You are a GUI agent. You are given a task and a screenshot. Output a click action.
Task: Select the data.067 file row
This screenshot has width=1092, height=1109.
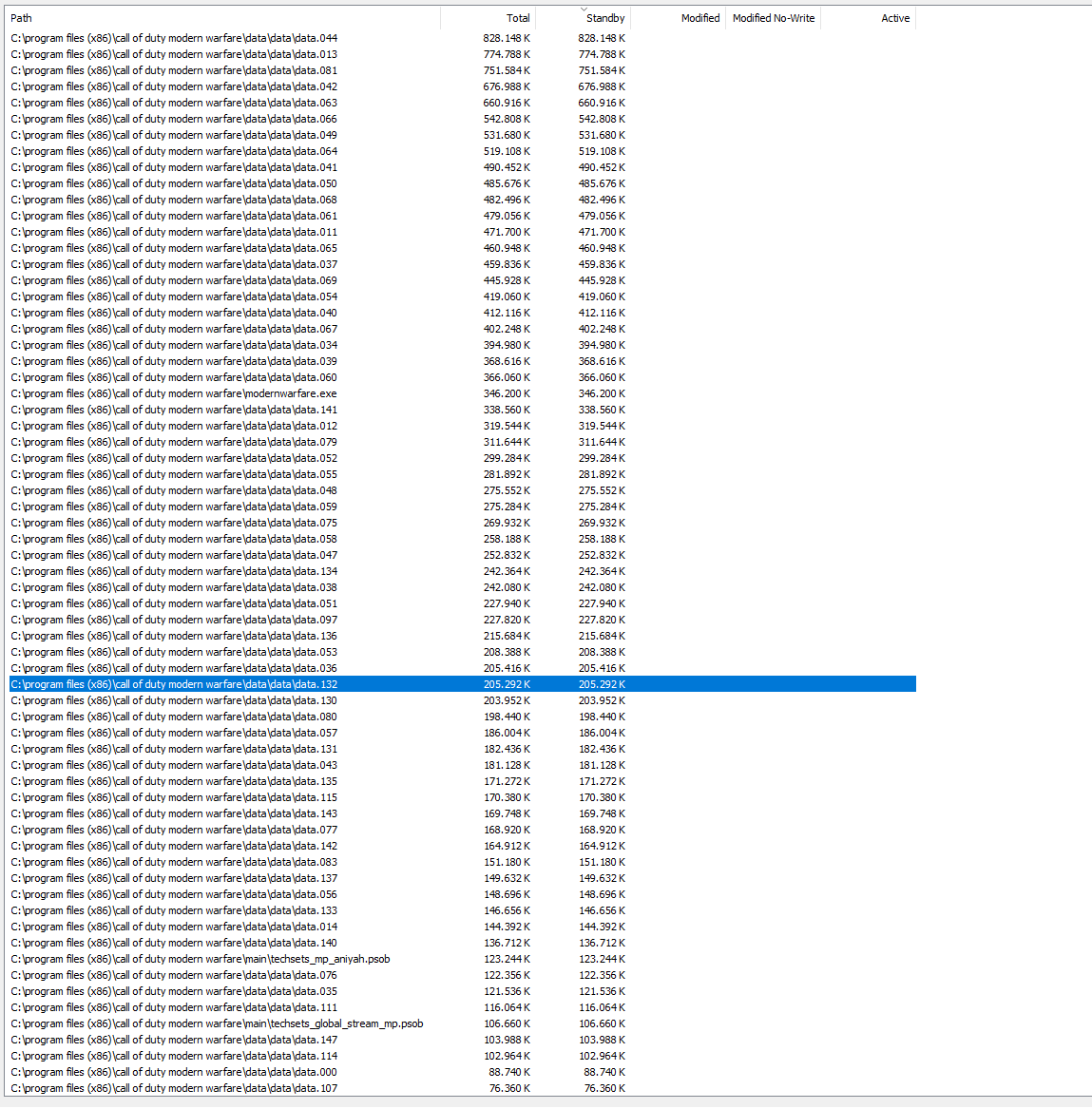pos(463,329)
